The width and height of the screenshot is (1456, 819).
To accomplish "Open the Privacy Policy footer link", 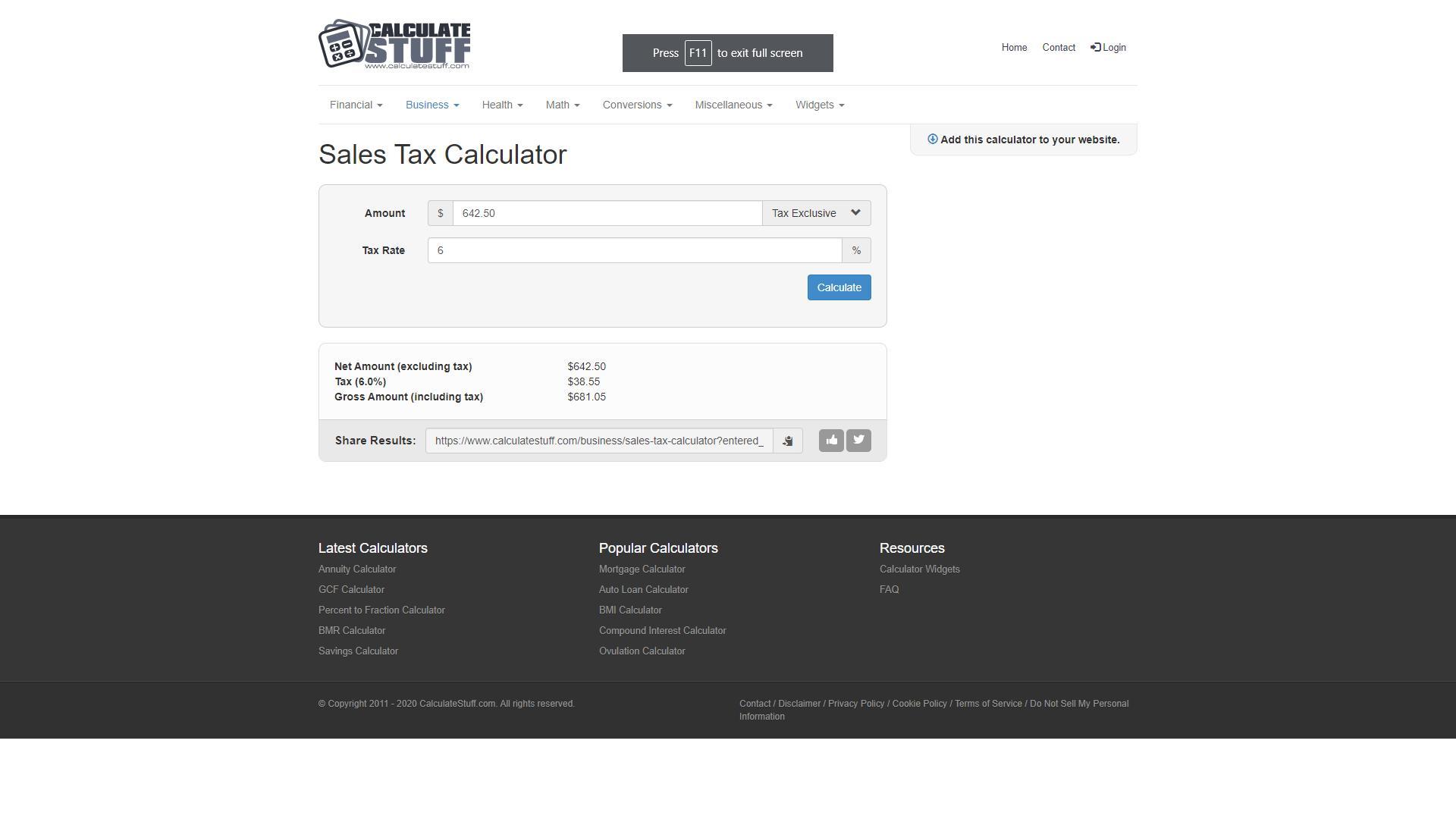I will pos(855,704).
